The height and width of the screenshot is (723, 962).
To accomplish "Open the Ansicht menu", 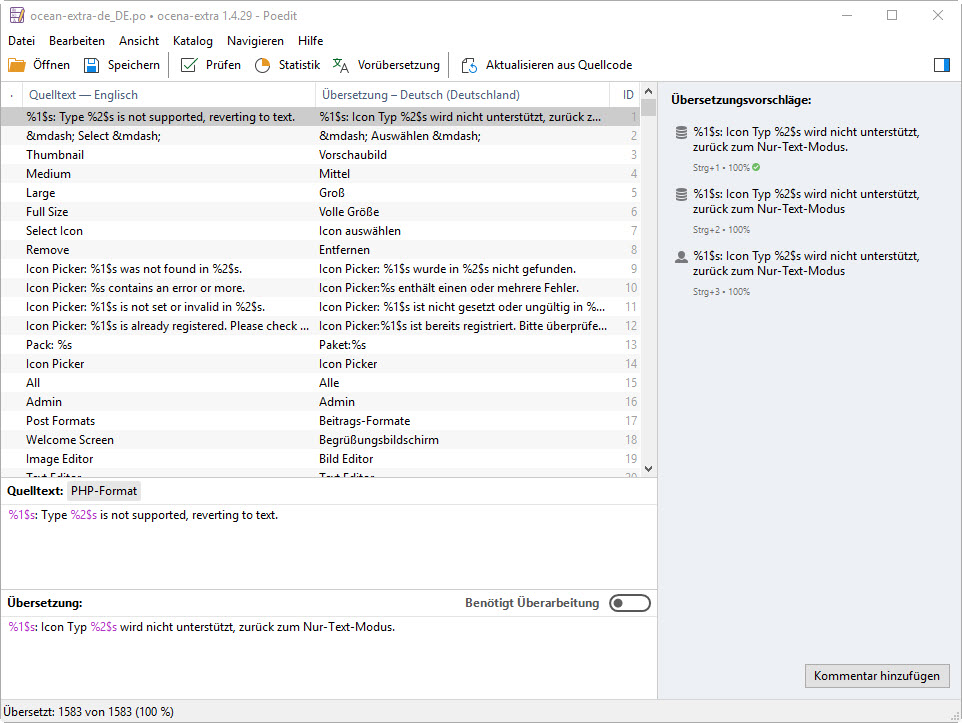I will tap(139, 41).
